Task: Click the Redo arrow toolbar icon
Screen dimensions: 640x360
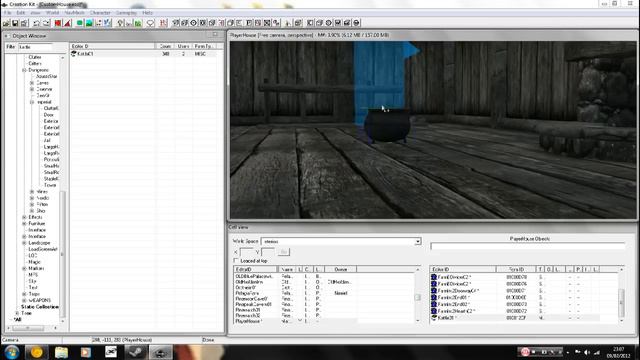Action: point(46,23)
